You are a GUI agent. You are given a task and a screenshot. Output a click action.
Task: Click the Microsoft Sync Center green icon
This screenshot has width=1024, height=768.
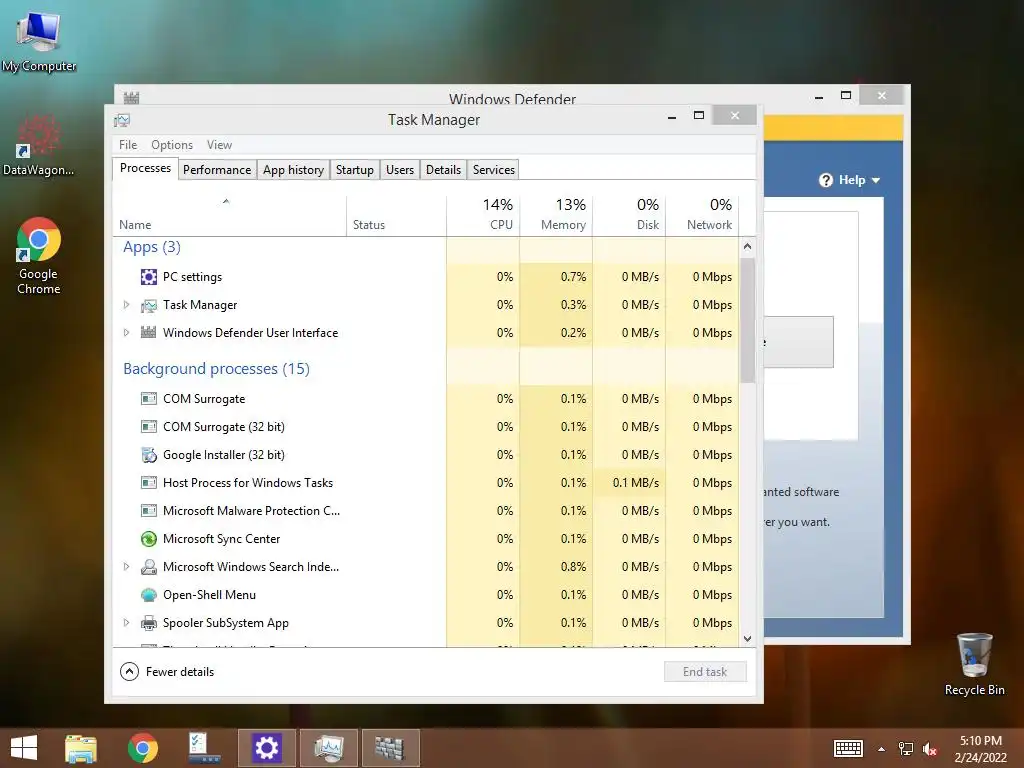148,539
